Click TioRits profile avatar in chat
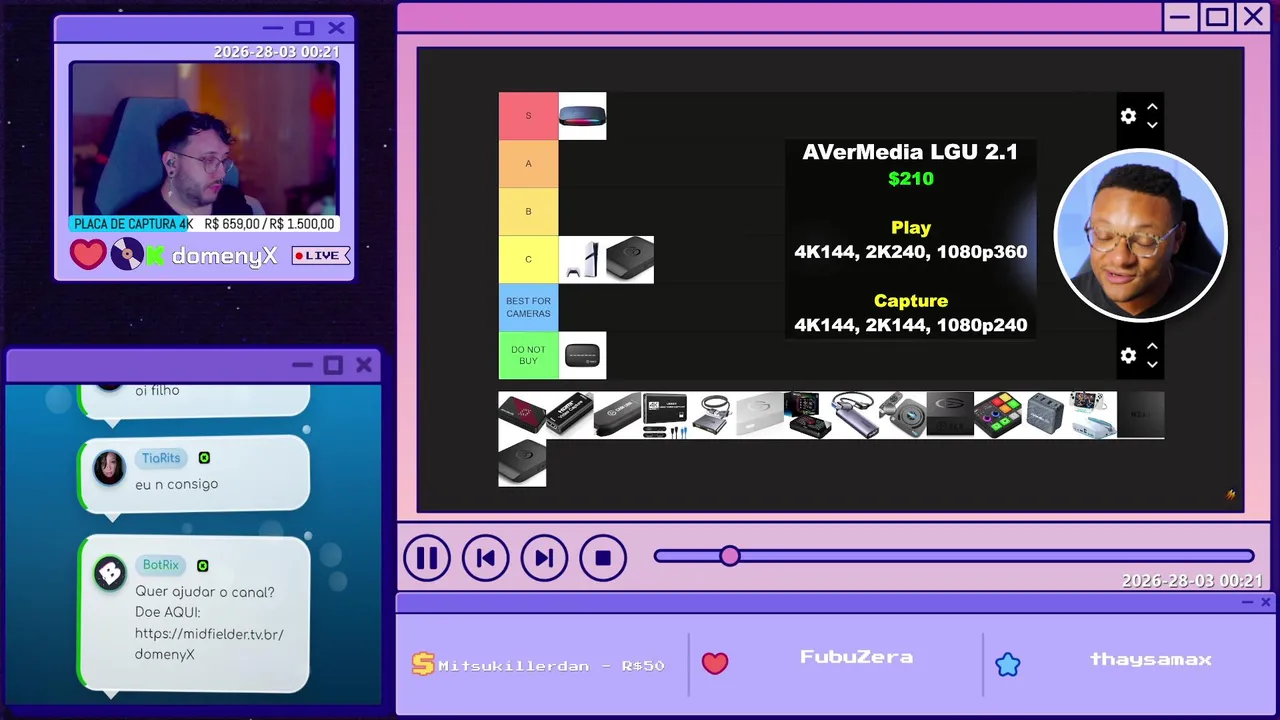This screenshot has width=1280, height=720. (109, 467)
